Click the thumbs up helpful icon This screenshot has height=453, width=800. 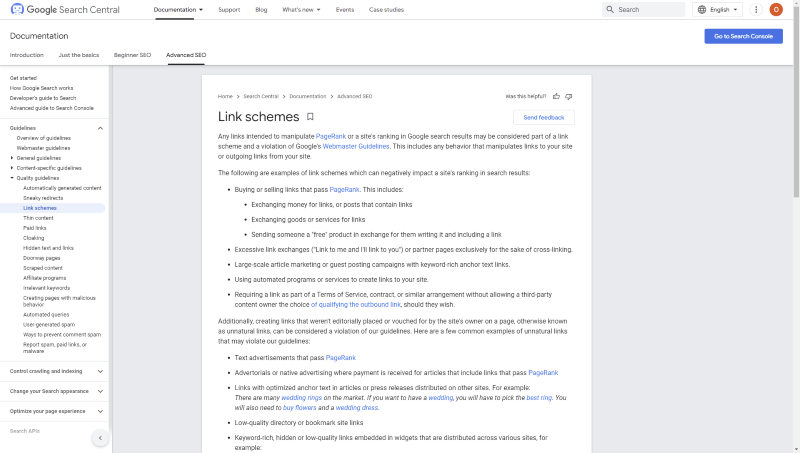tap(556, 96)
